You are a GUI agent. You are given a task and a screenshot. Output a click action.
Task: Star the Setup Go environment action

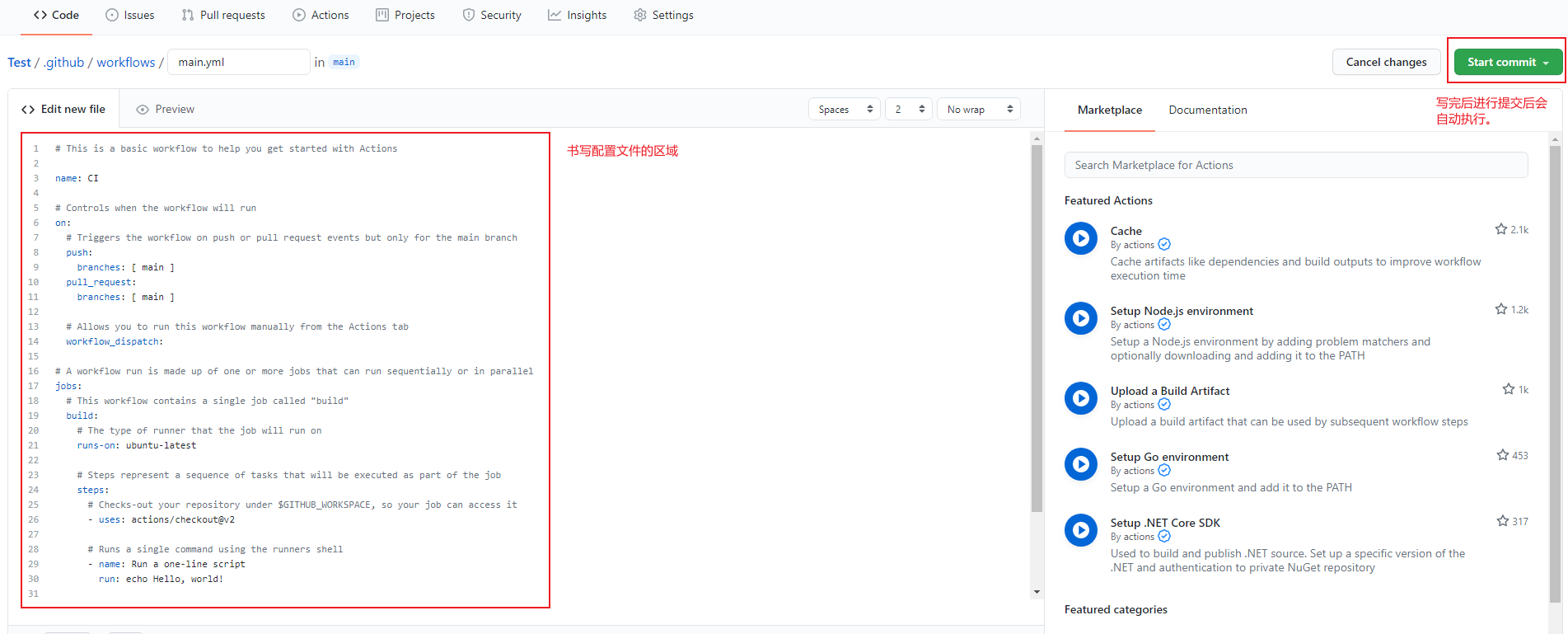point(1502,455)
